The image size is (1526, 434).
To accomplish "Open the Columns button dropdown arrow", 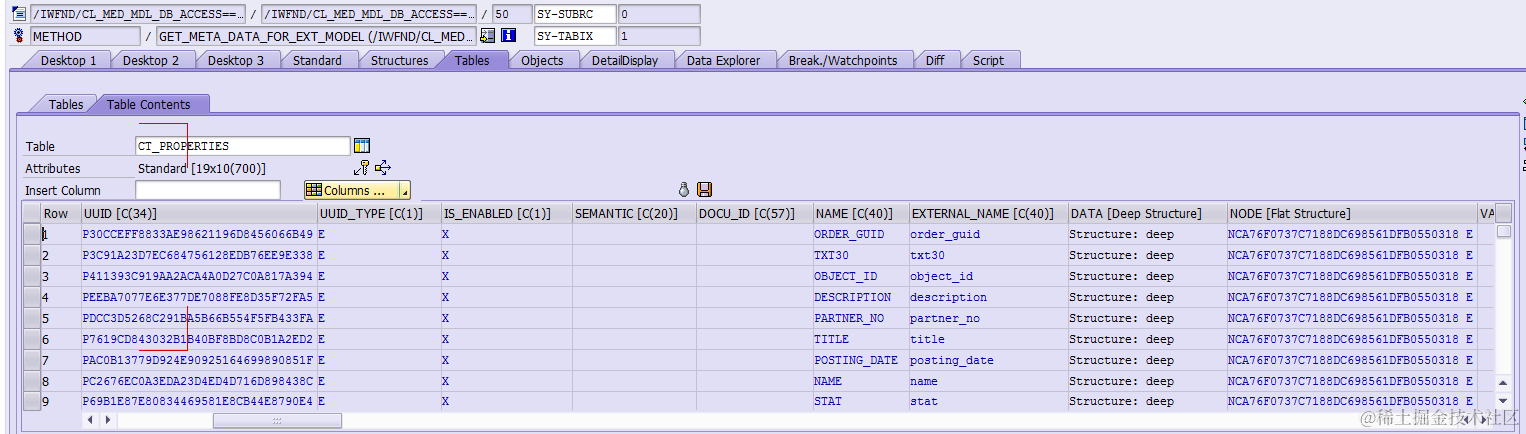I will point(404,190).
